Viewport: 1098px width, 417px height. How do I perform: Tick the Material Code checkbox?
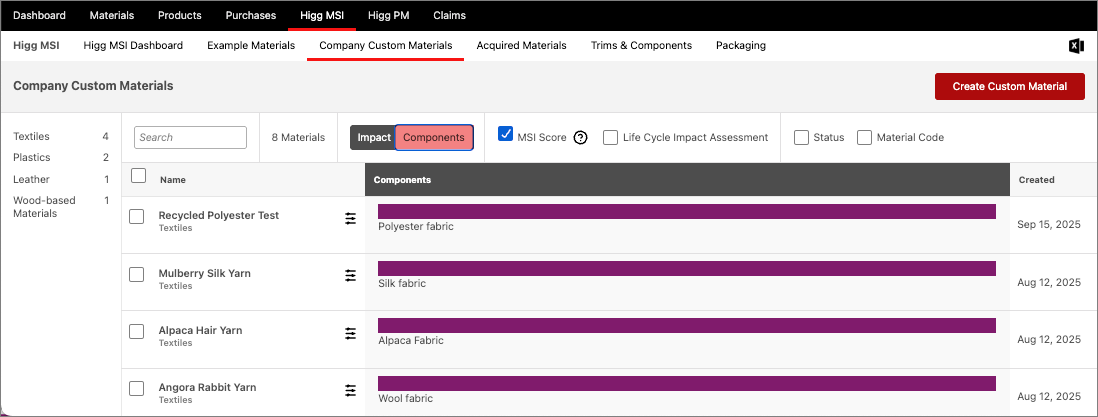[865, 137]
